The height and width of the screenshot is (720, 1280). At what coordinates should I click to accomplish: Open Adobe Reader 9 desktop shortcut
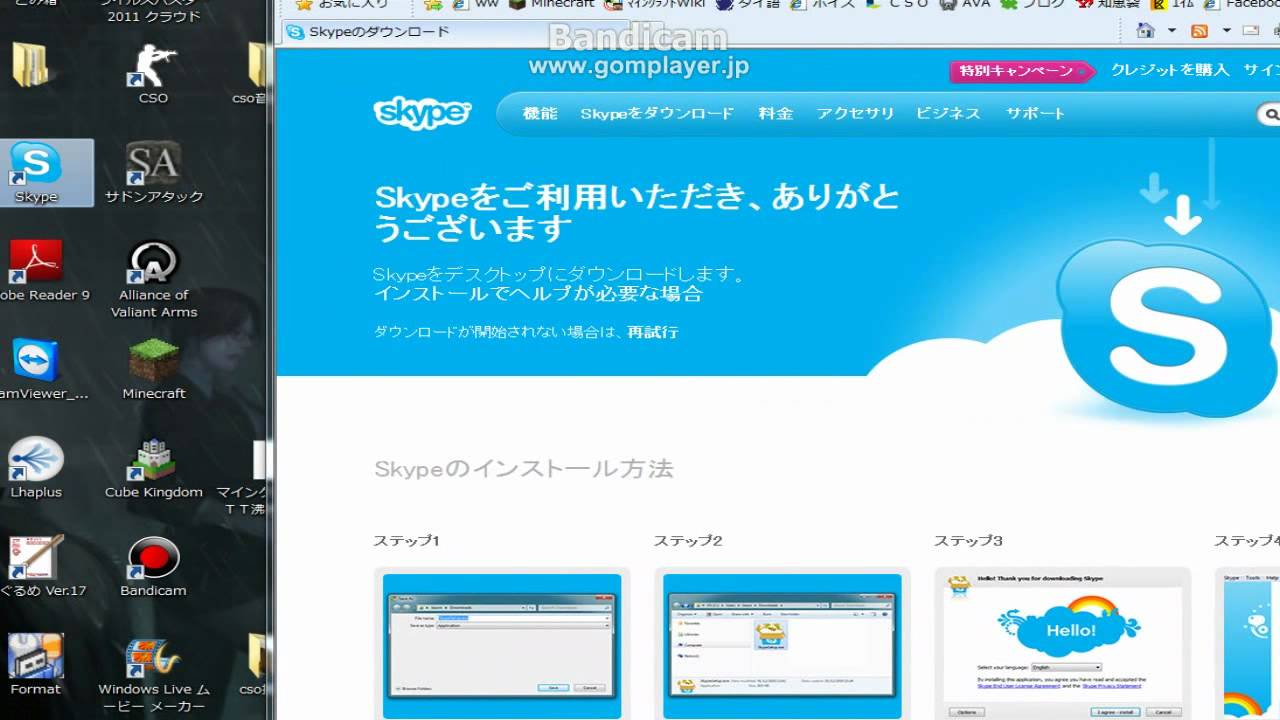[40, 271]
